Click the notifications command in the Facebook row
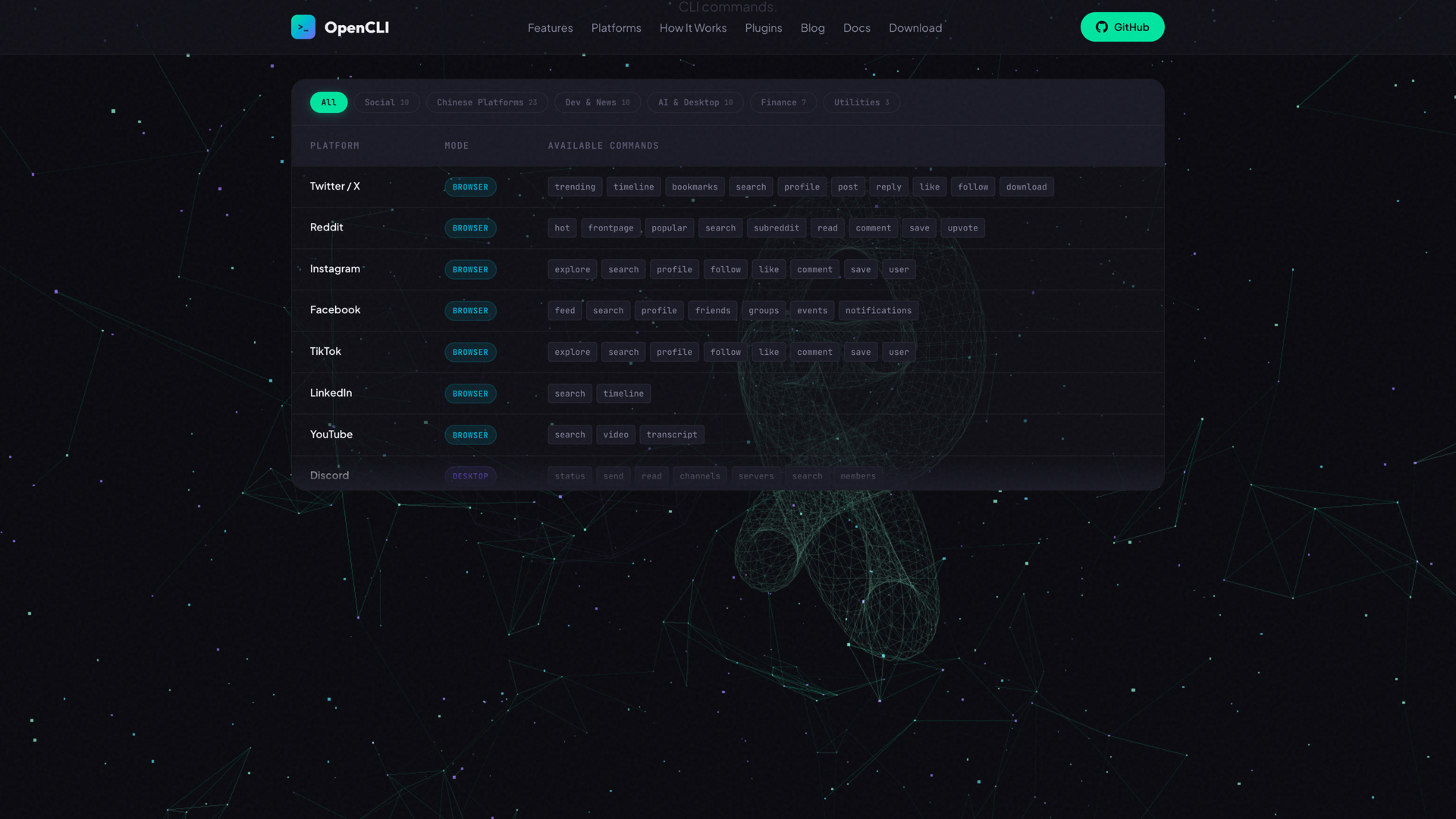 pos(878,311)
